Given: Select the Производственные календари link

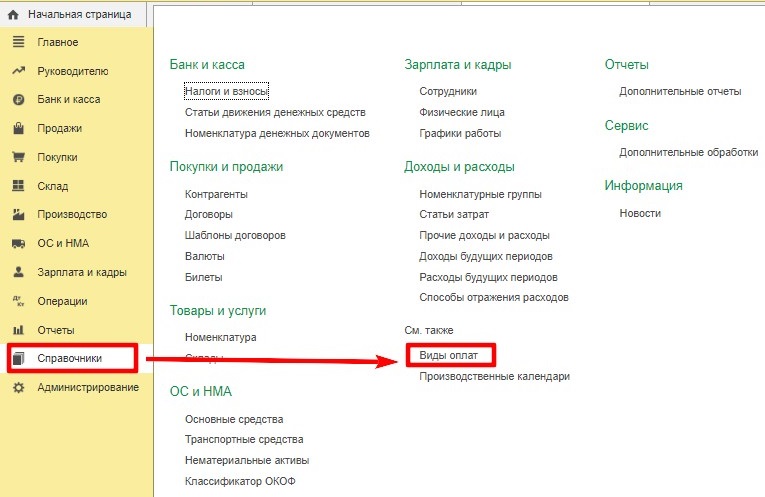Looking at the screenshot, I should [494, 377].
